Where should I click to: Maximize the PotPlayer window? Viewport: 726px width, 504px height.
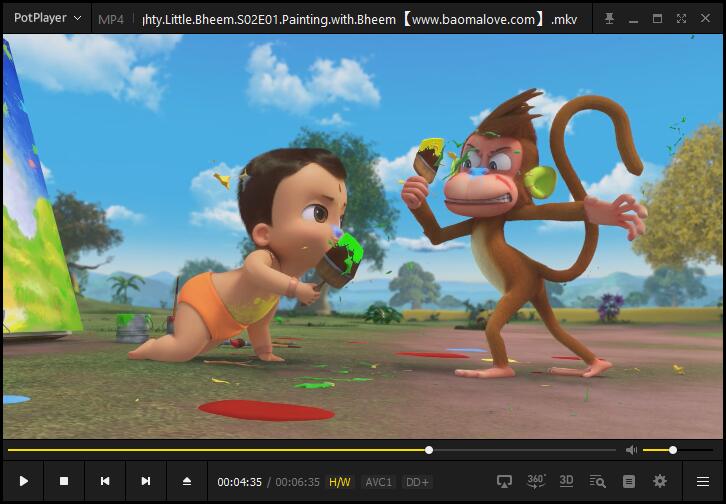click(657, 19)
